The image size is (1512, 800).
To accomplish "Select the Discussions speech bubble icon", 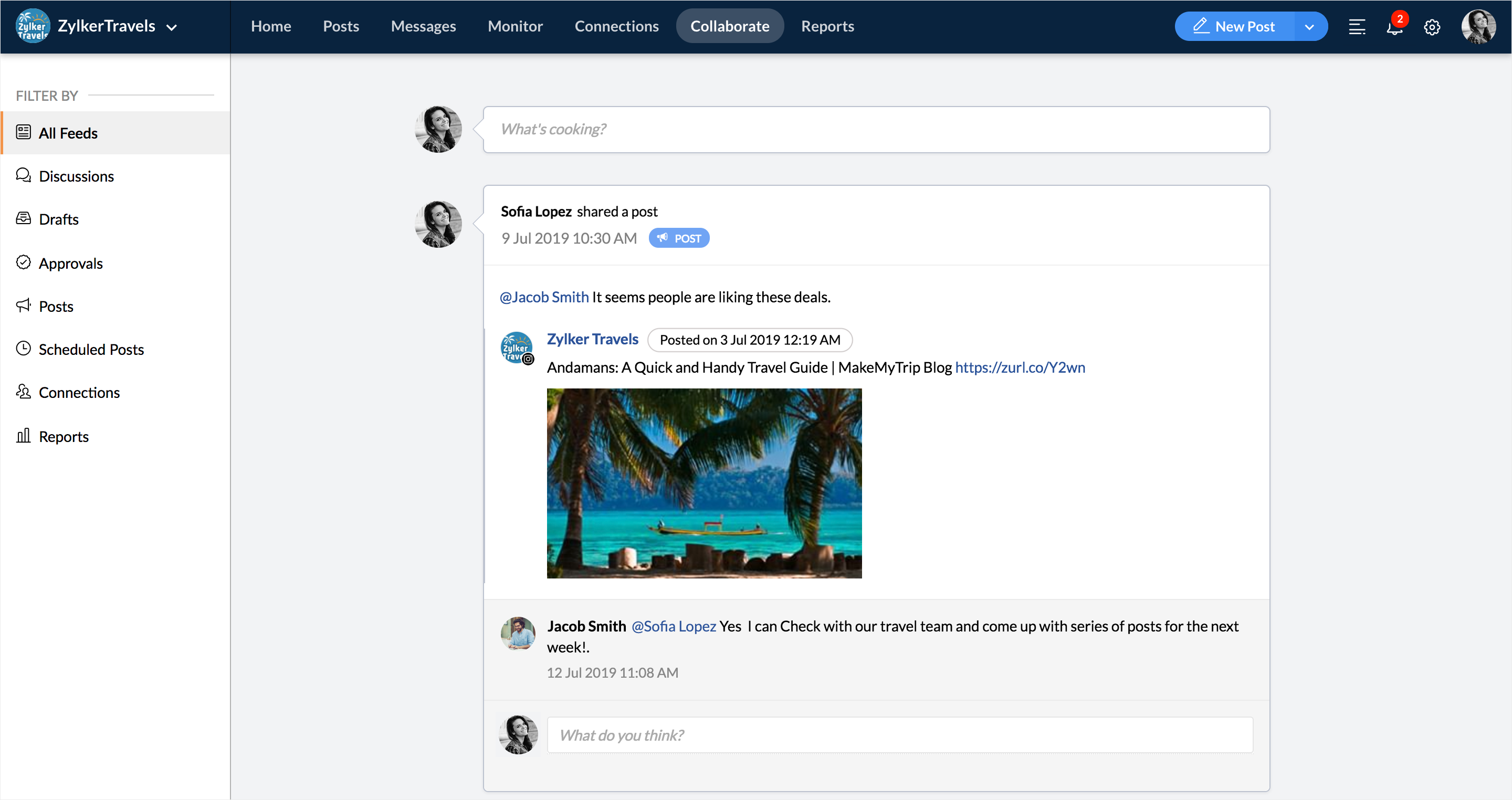I will tap(24, 175).
